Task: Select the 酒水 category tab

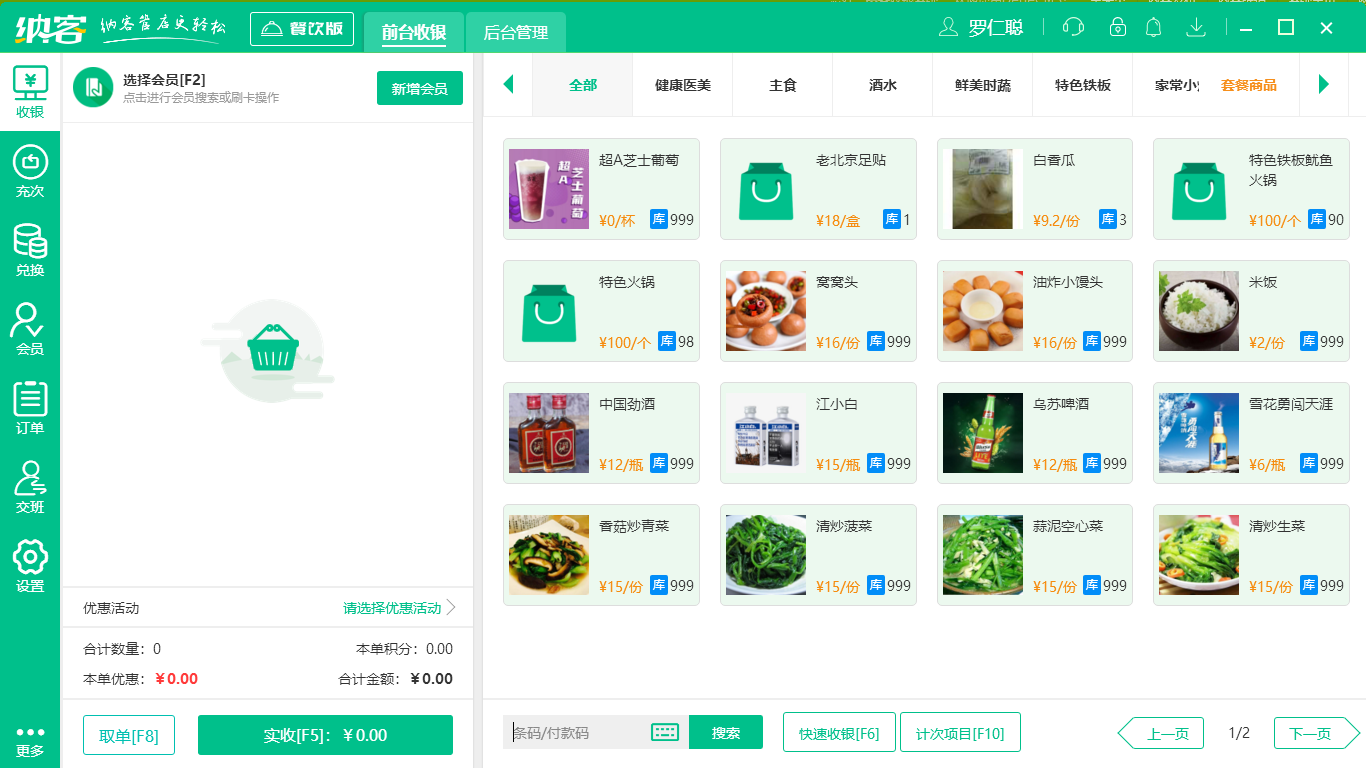Action: tap(881, 85)
